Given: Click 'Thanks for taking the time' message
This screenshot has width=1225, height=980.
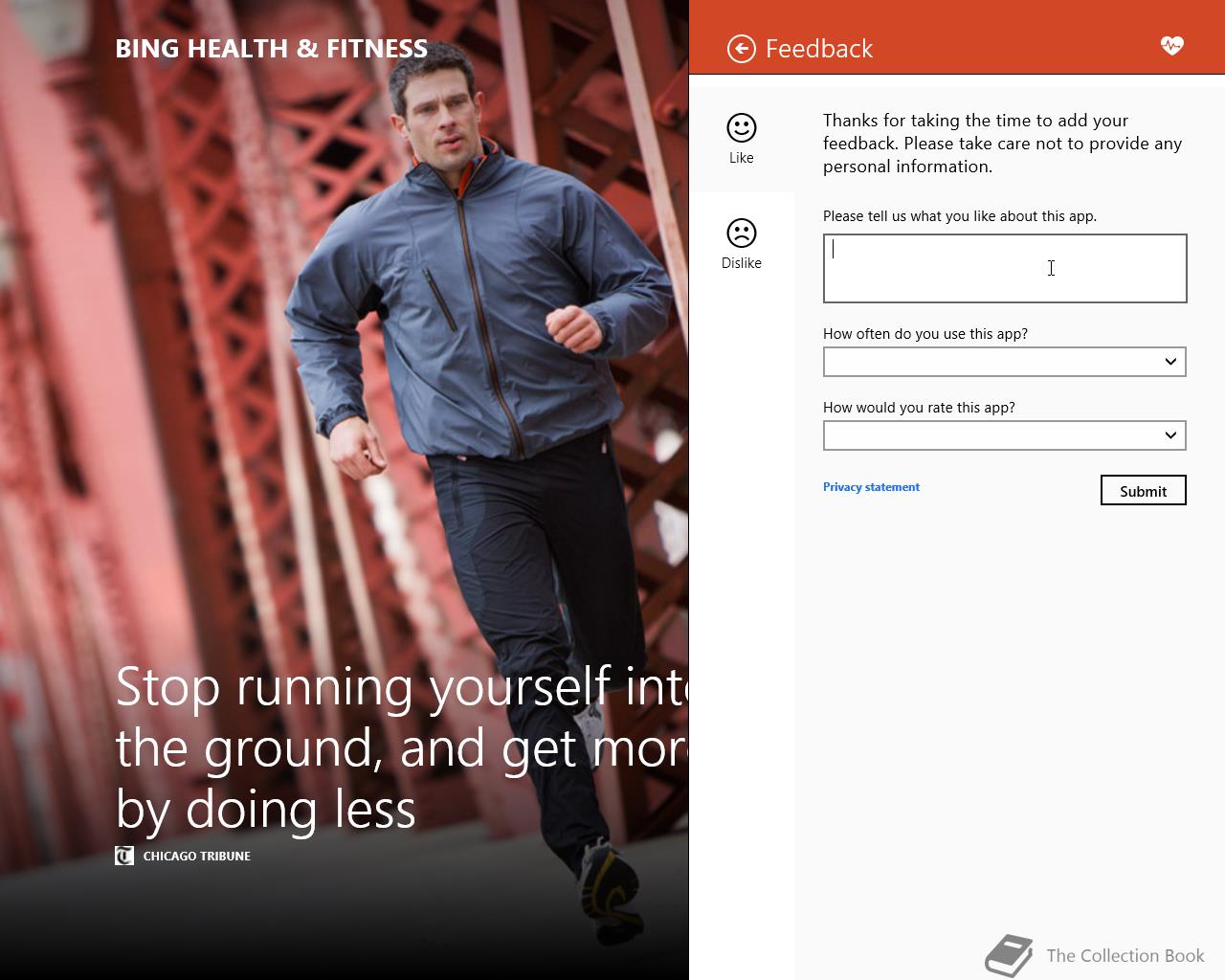Looking at the screenshot, I should pos(1003,144).
